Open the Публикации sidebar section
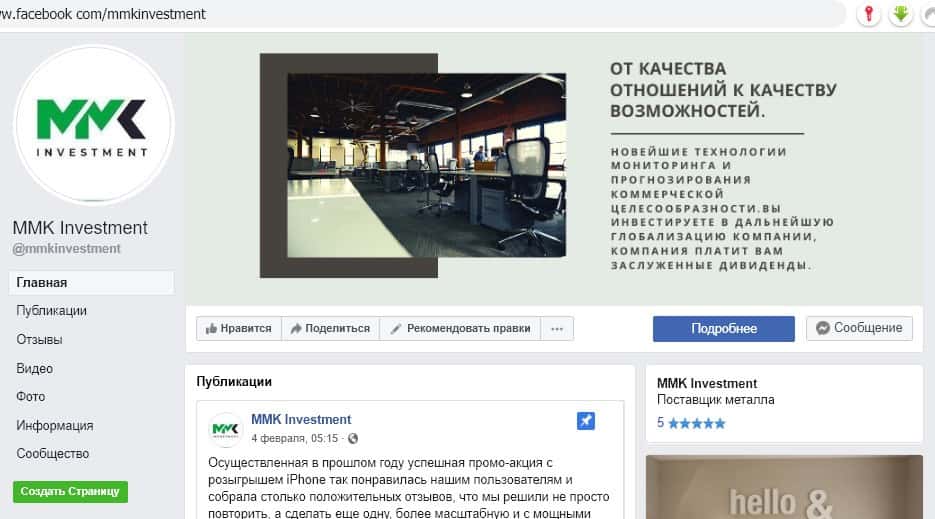 (51, 311)
